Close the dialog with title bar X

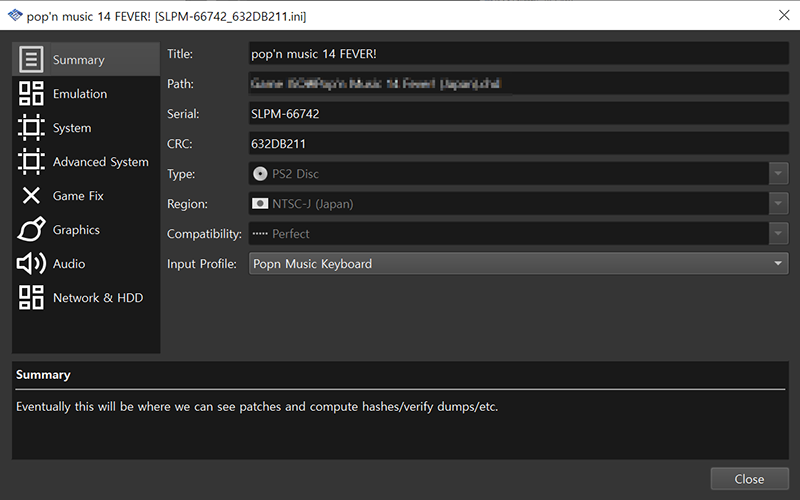[784, 15]
